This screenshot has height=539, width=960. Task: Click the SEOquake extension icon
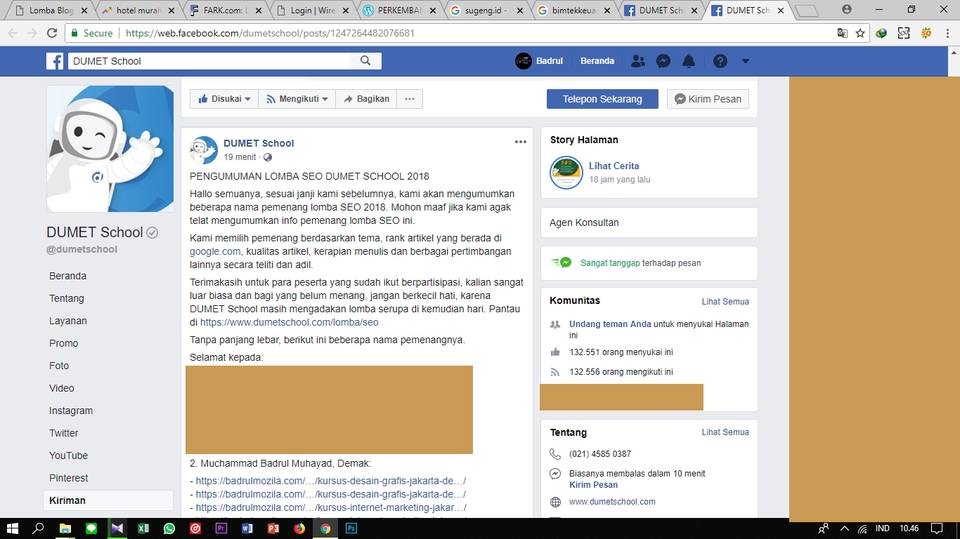(x=926, y=33)
